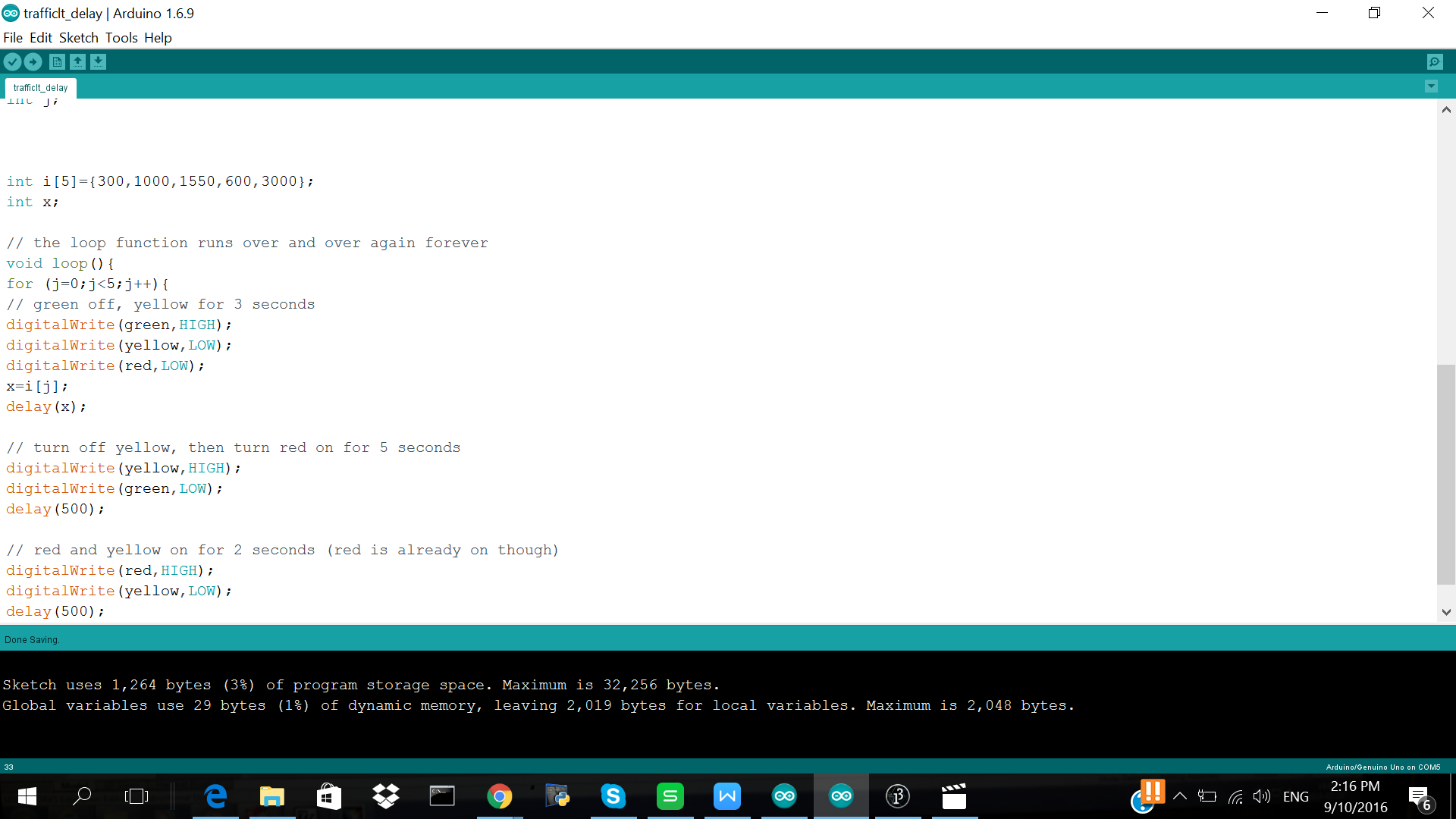
Task: Click the volume speaker tray icon
Action: [1261, 796]
